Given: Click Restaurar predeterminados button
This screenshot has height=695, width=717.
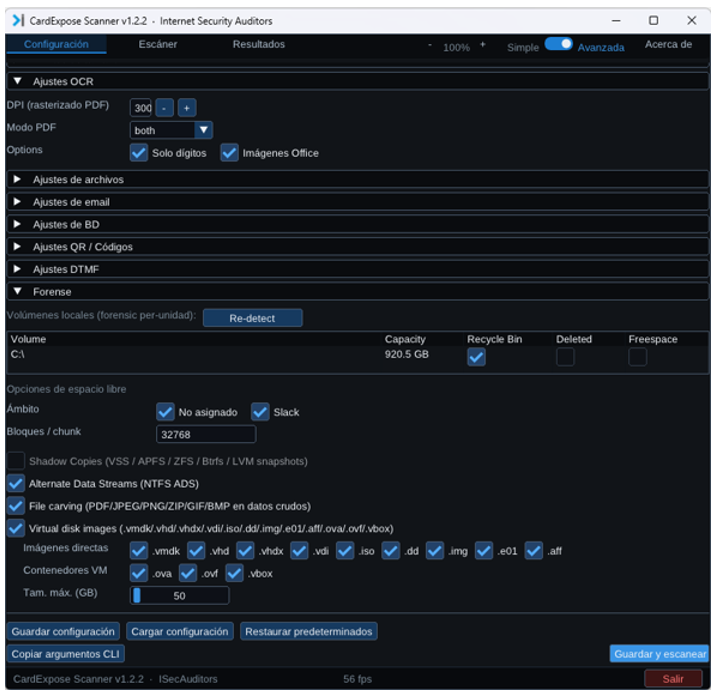Looking at the screenshot, I should click(x=309, y=631).
